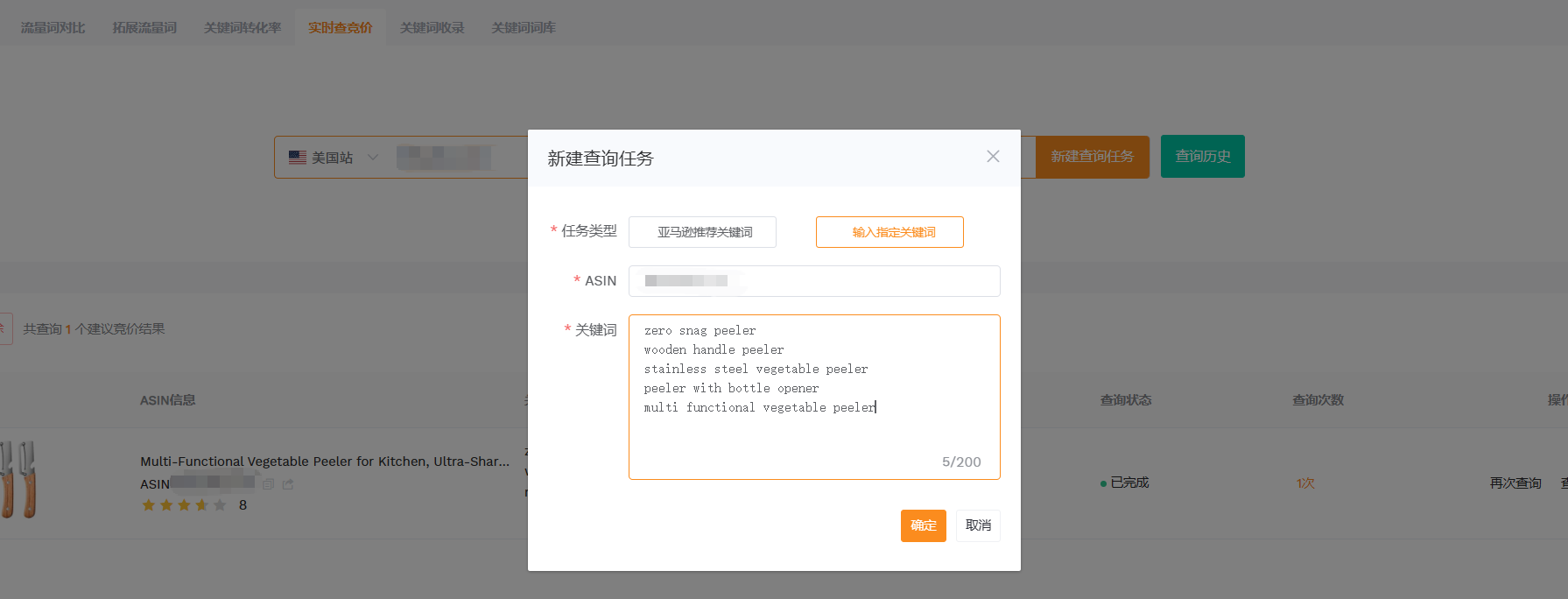Click the green 查询历史 button
1568x599 pixels.
[1202, 157]
